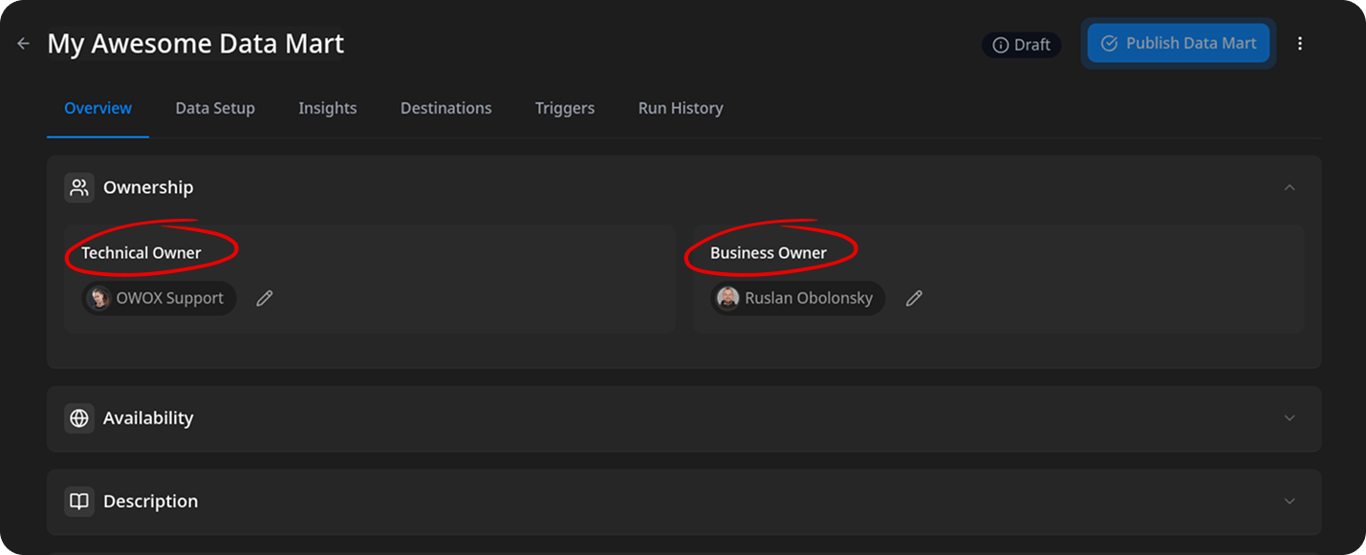The height and width of the screenshot is (555, 1366).
Task: Click the Ownership people icon
Action: (x=80, y=187)
